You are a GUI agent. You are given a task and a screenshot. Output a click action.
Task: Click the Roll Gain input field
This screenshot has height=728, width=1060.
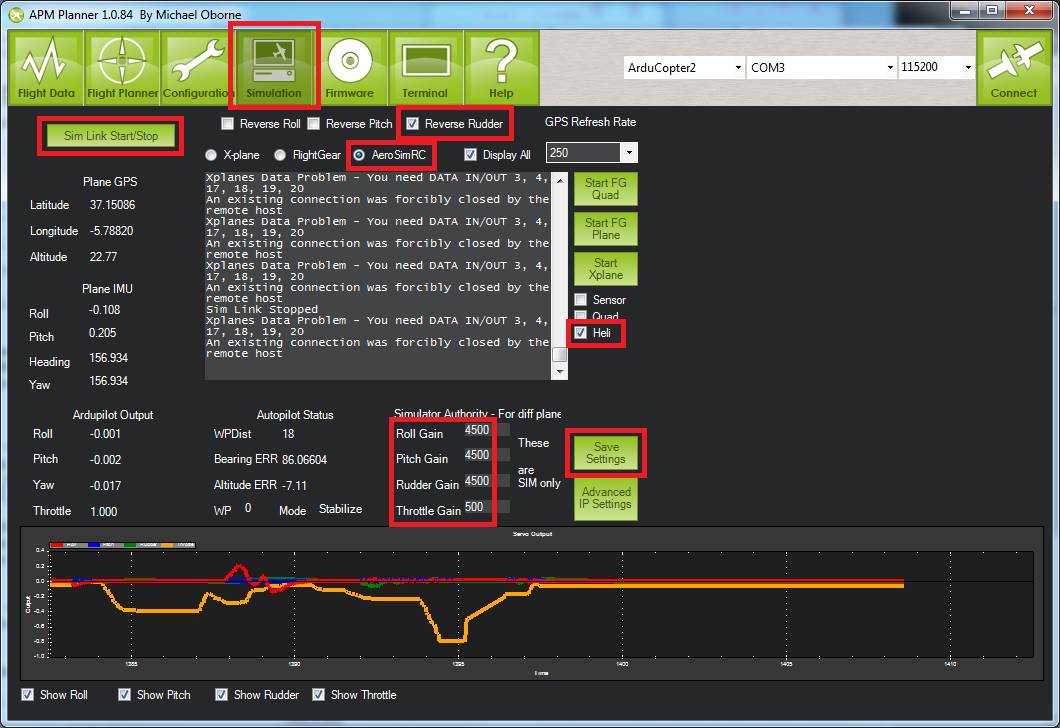point(478,431)
